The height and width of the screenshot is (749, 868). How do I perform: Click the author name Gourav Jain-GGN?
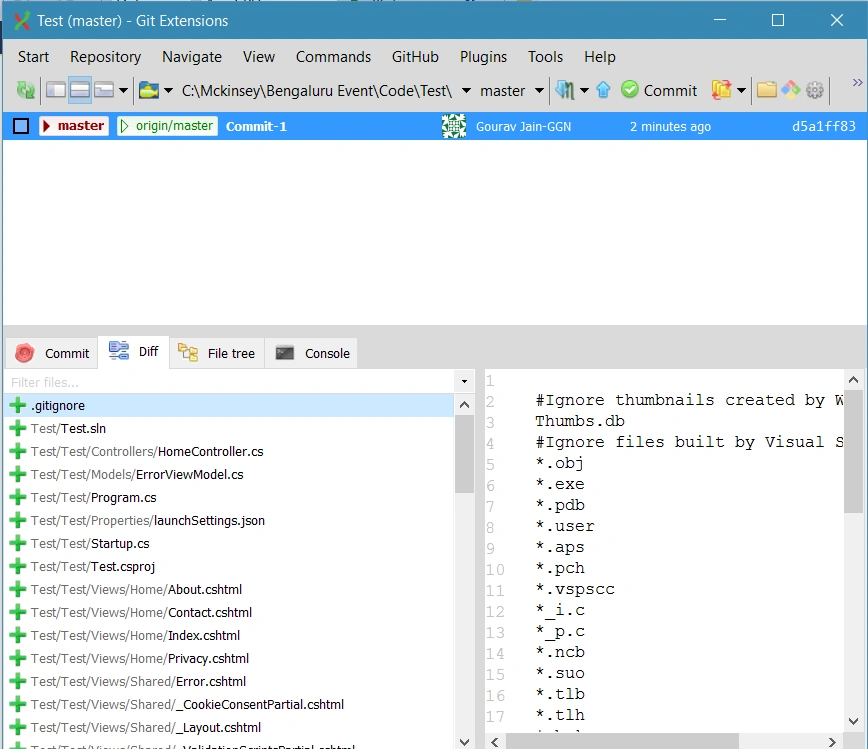coord(523,127)
